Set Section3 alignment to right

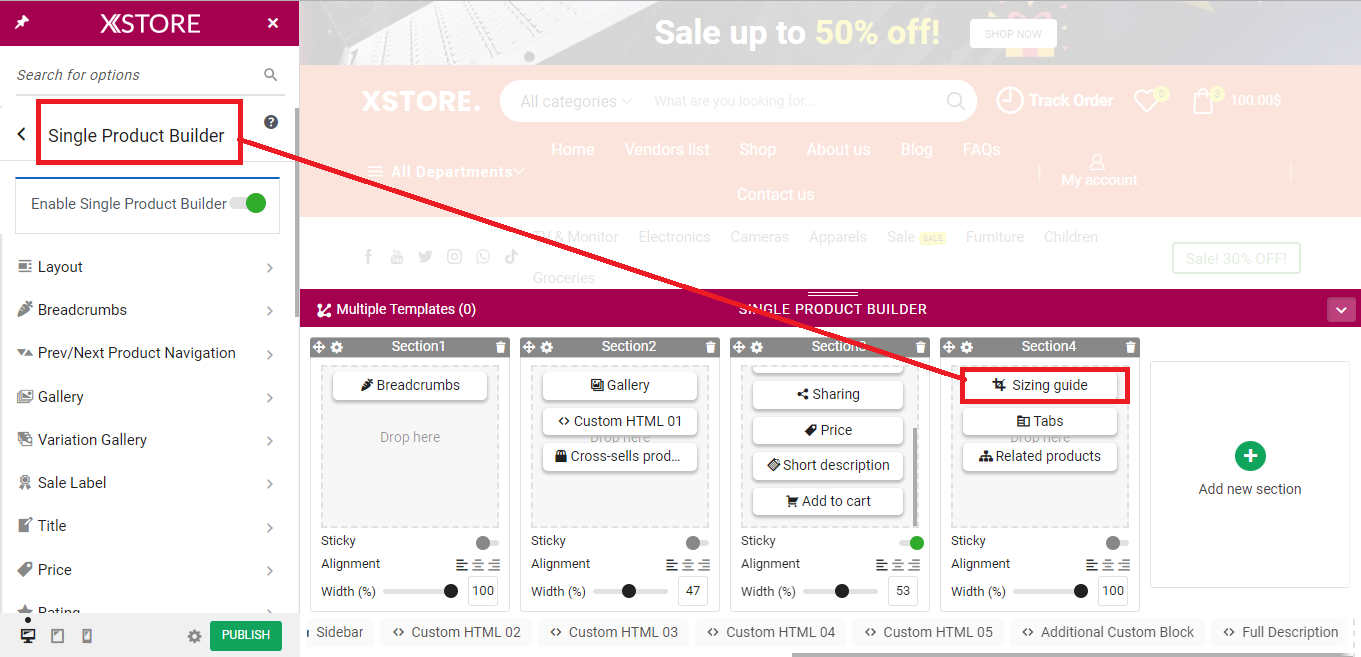coord(914,565)
